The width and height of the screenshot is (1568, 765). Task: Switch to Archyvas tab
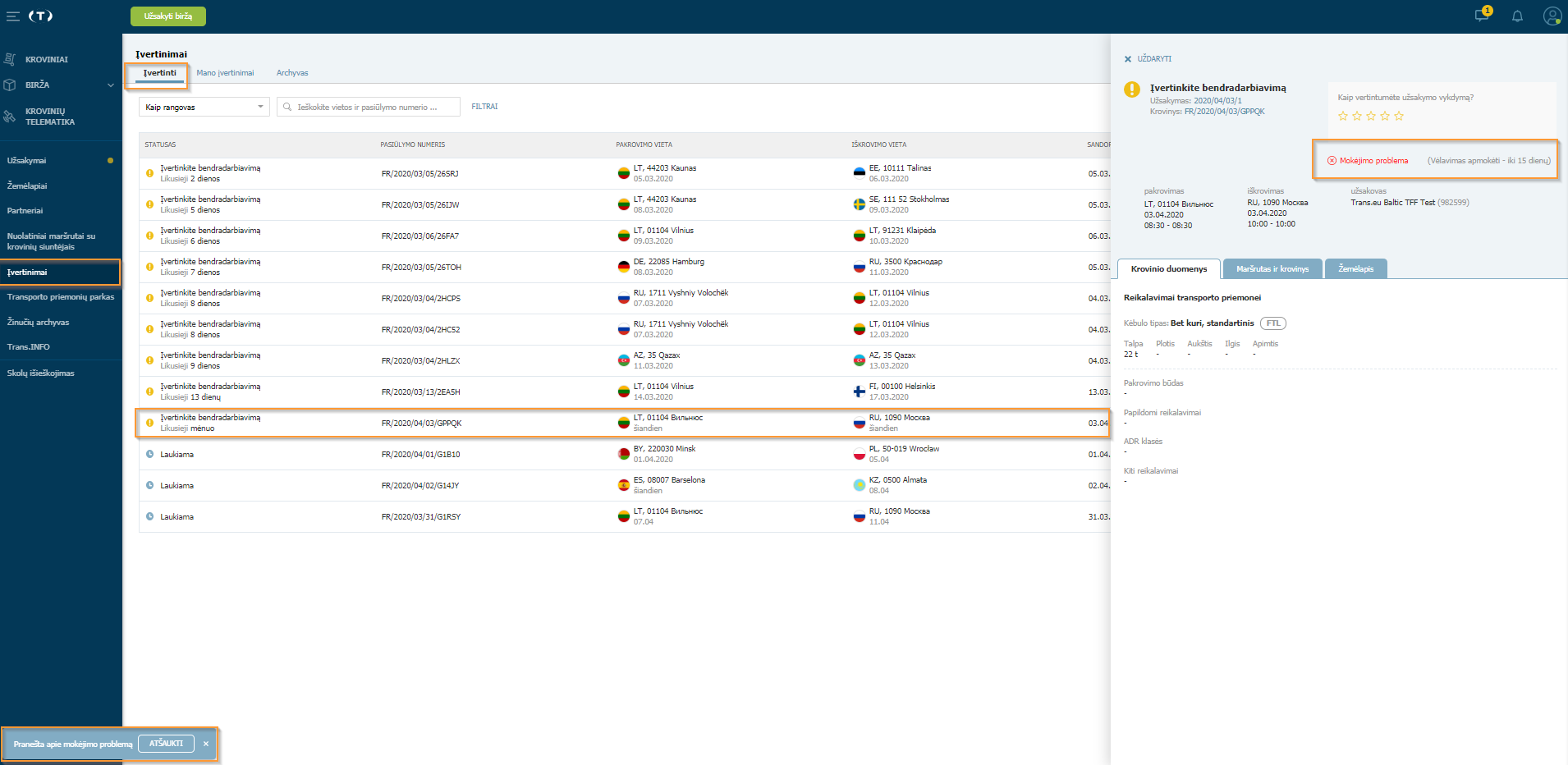[x=292, y=73]
